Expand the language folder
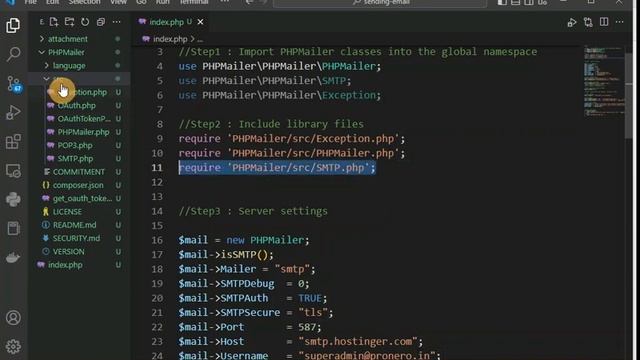 coord(69,65)
